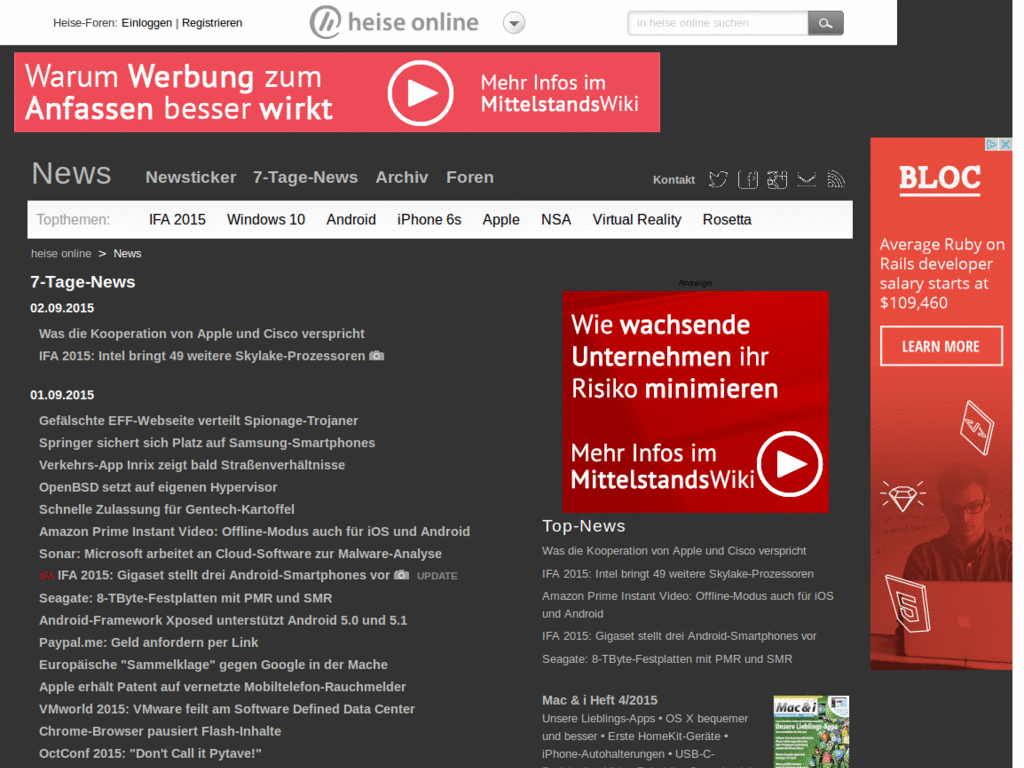The width and height of the screenshot is (1024, 768).
Task: Open 'Apple erhält Patent auf vernetzte Mobiltelefon-Rauchmelder'
Action: click(222, 687)
